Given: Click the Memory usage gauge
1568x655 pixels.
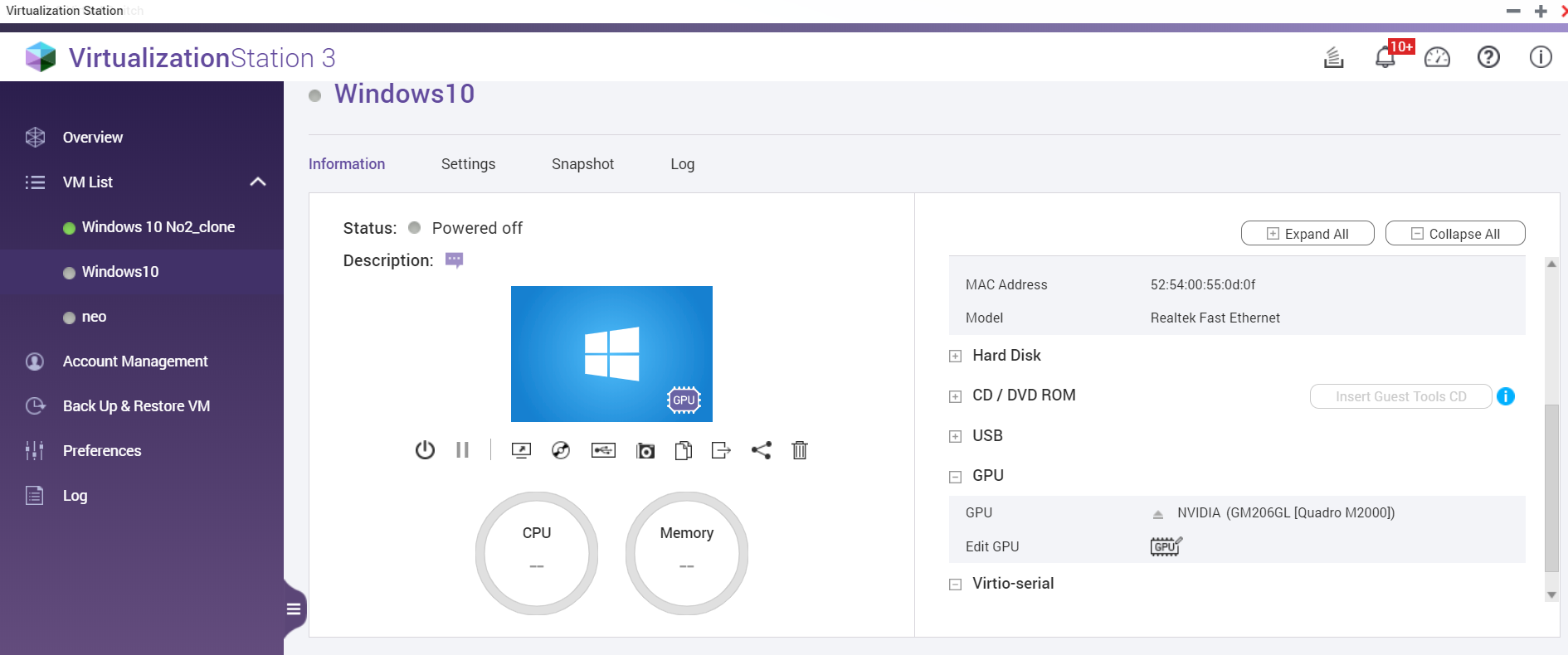Looking at the screenshot, I should (687, 553).
